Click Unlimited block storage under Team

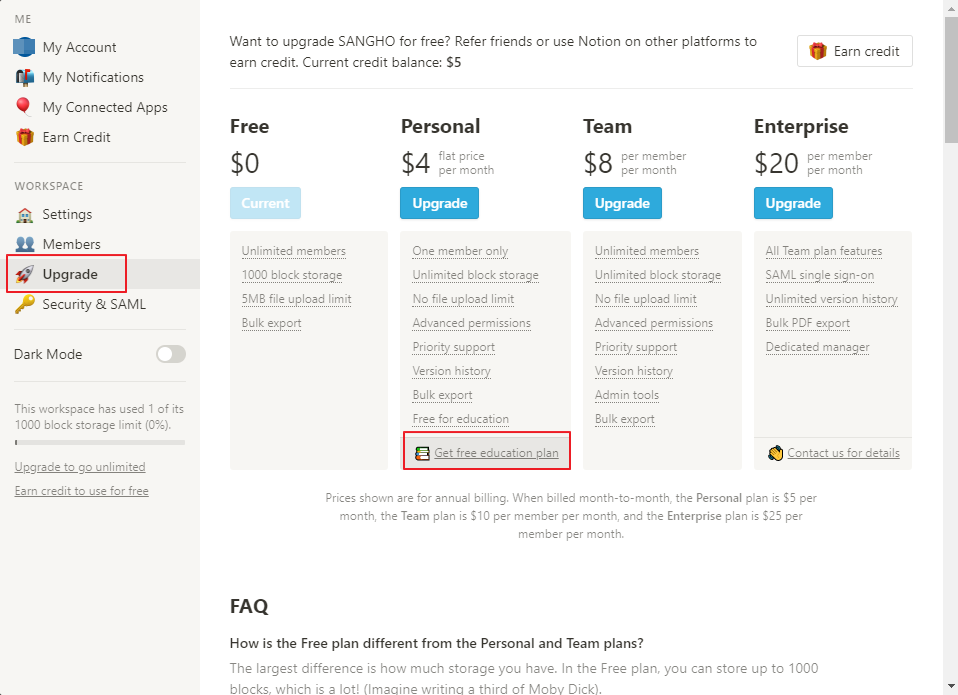click(x=658, y=275)
